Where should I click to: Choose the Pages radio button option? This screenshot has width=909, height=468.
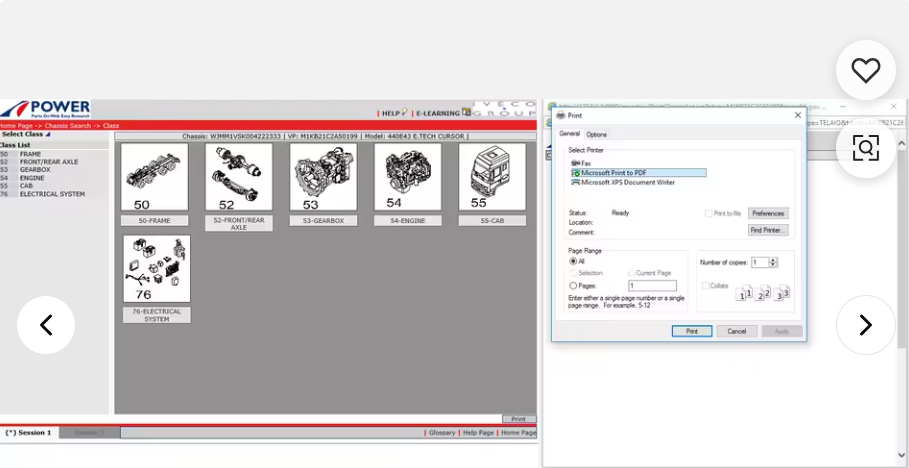pyautogui.click(x=573, y=285)
